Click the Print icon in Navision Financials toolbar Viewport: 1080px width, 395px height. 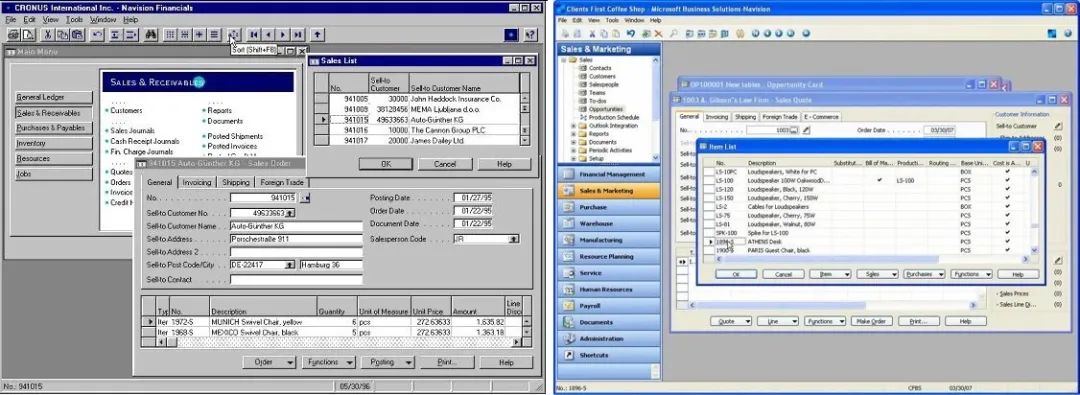tap(13, 34)
